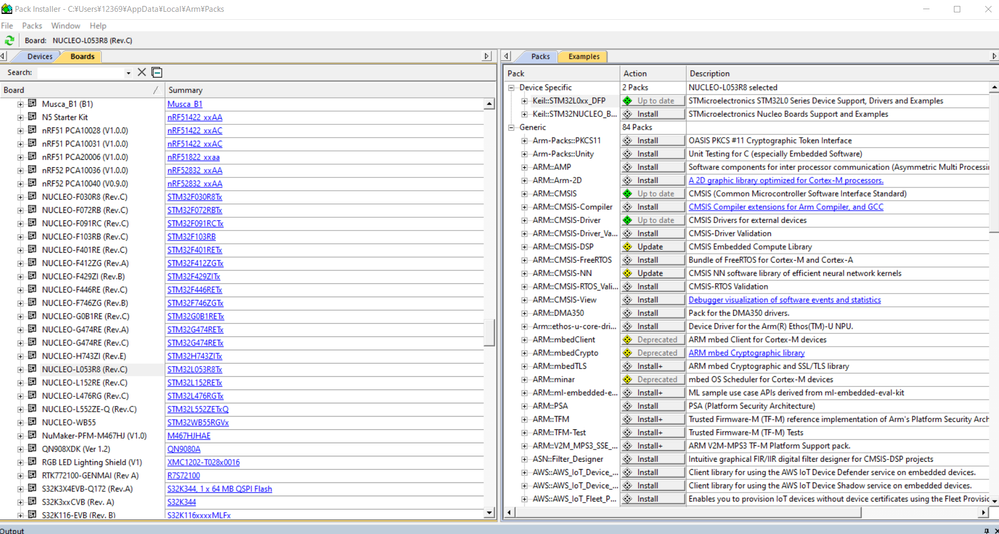This screenshot has width=999, height=534.
Task: Click boards list vertical scrollbar up arrow
Action: (489, 103)
